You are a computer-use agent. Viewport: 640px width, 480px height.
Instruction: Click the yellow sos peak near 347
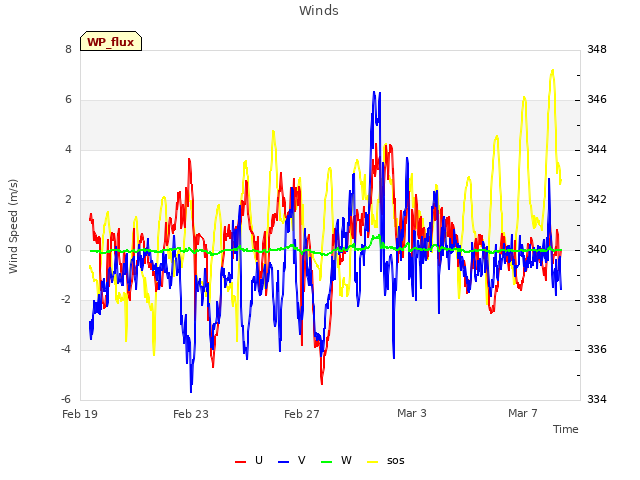[553, 71]
